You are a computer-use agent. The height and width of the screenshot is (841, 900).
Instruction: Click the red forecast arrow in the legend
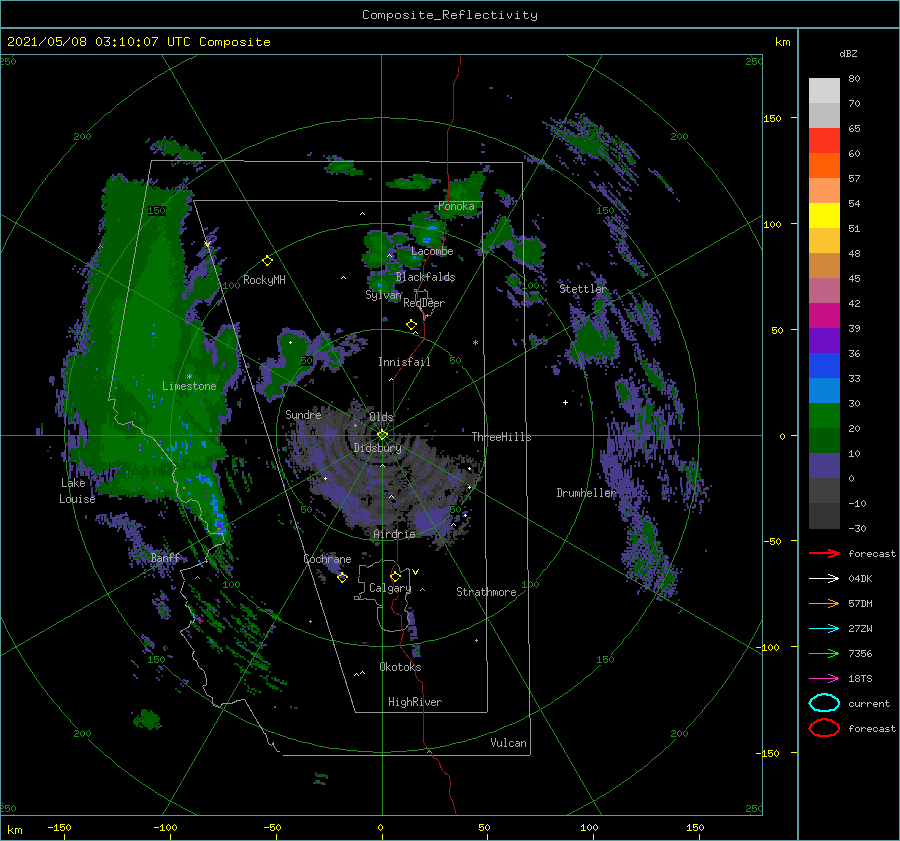click(824, 553)
